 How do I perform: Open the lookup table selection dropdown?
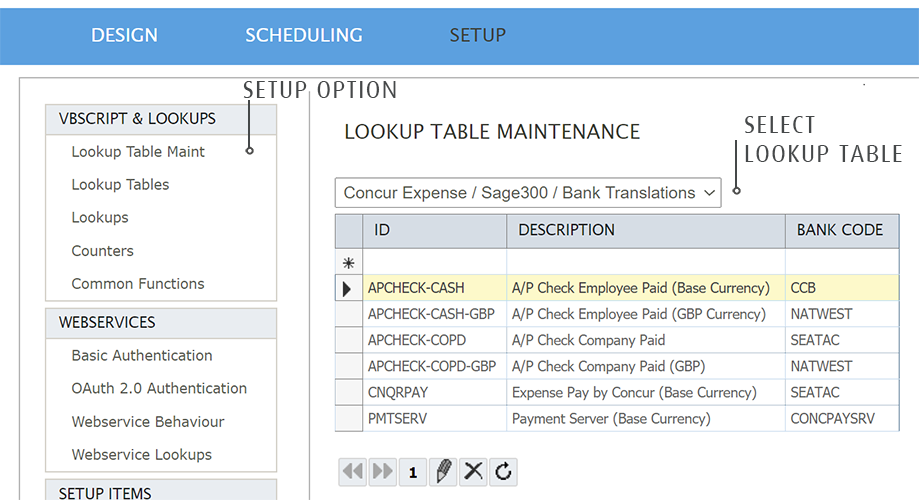[528, 193]
